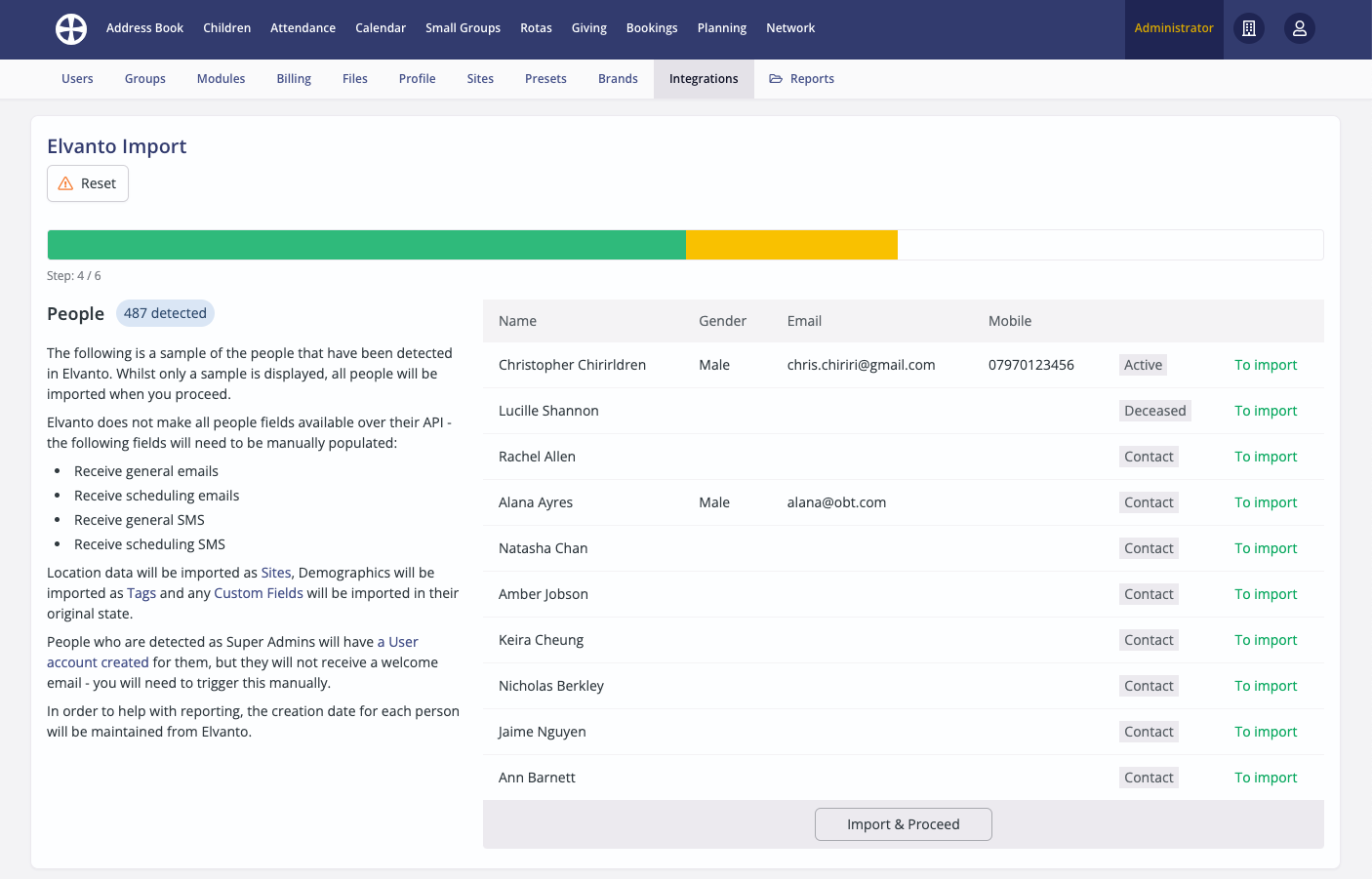Click Step 4 / 6 indicator text
The height and width of the screenshot is (879, 1372).
[x=74, y=276]
